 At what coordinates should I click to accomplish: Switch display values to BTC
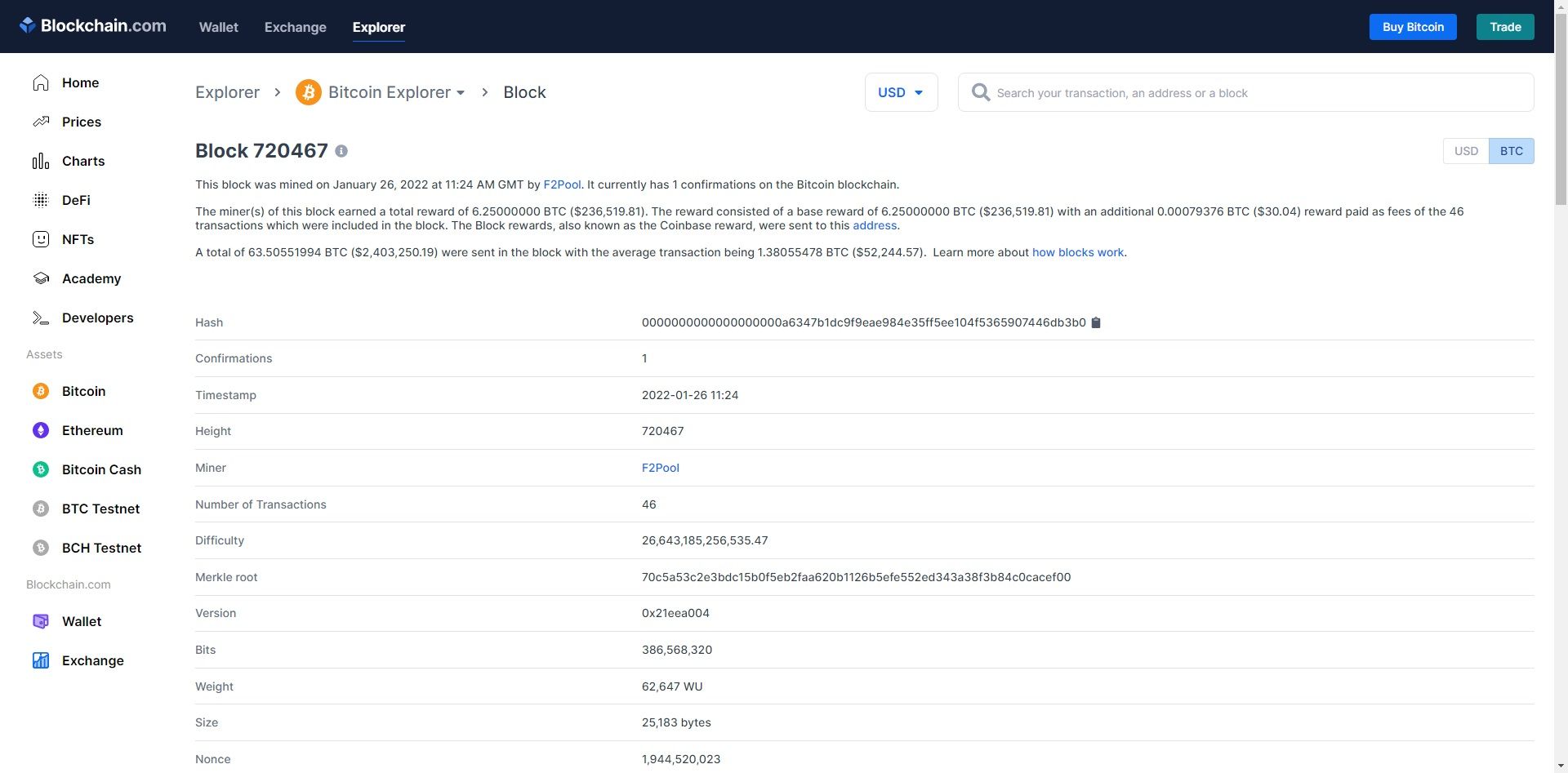click(x=1511, y=151)
